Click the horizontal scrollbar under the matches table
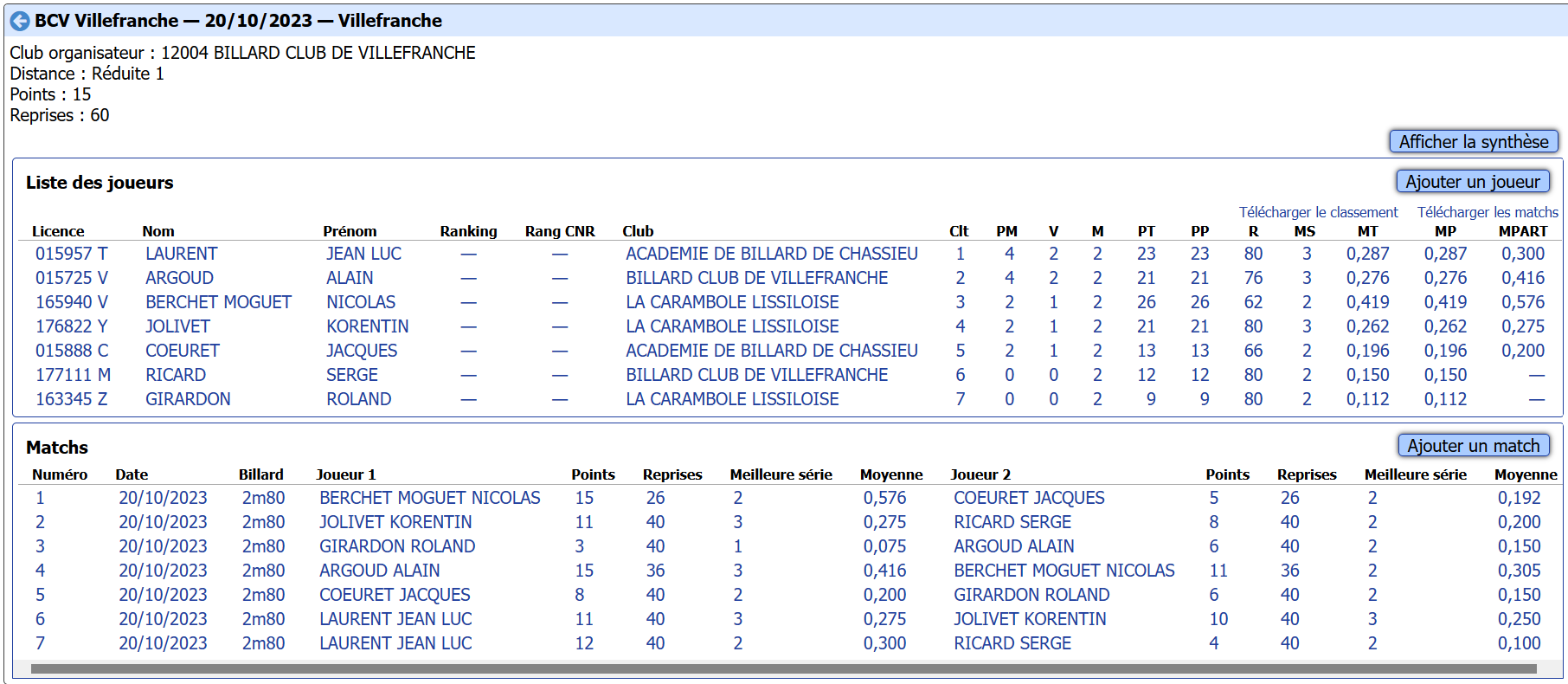1568x684 pixels. [783, 668]
